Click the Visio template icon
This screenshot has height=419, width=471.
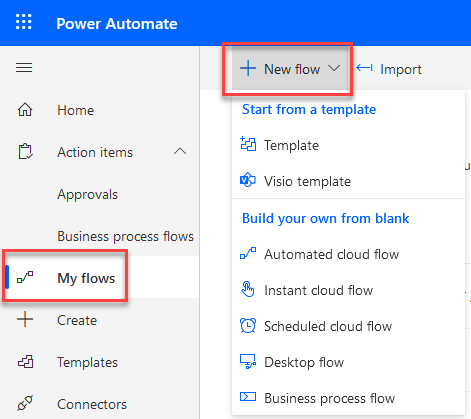coord(248,180)
